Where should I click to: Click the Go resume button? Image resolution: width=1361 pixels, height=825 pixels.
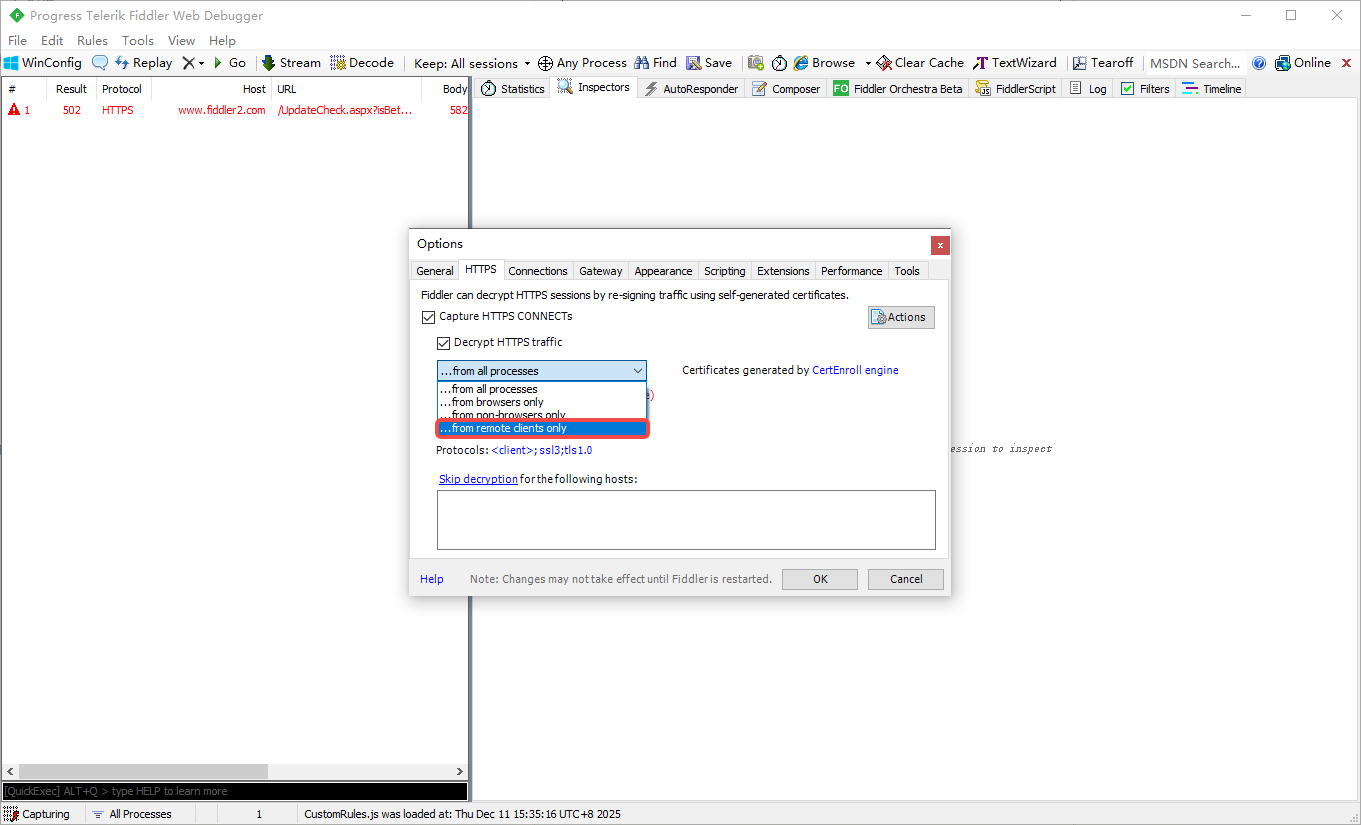(230, 63)
